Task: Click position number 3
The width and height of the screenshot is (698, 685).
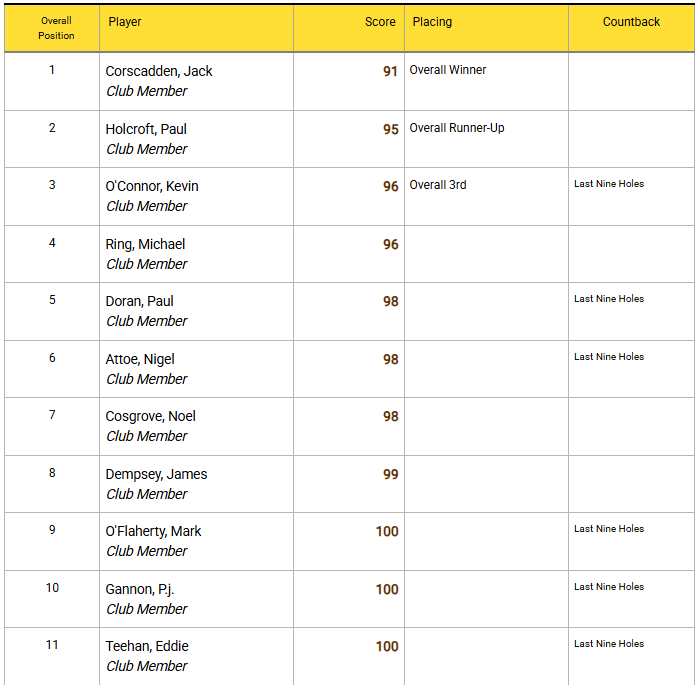Action: click(52, 185)
